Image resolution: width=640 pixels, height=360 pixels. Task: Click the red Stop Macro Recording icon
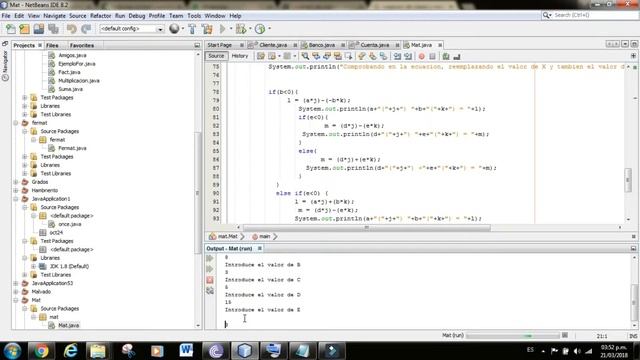[422, 56]
